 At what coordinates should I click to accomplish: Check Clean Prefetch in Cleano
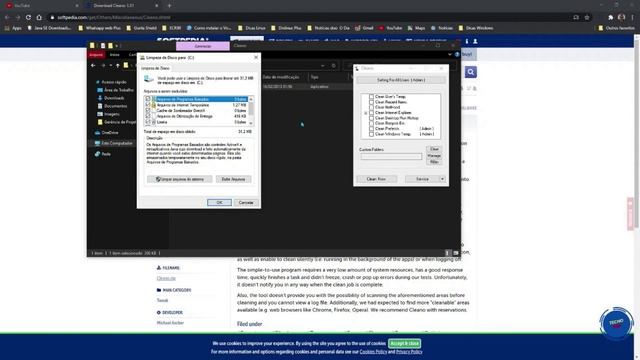(371, 129)
